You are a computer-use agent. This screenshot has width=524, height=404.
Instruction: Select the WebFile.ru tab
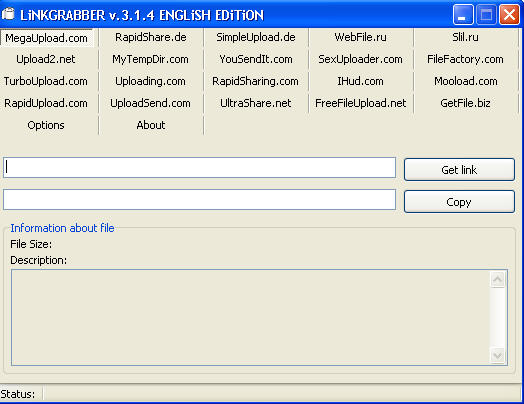[361, 37]
